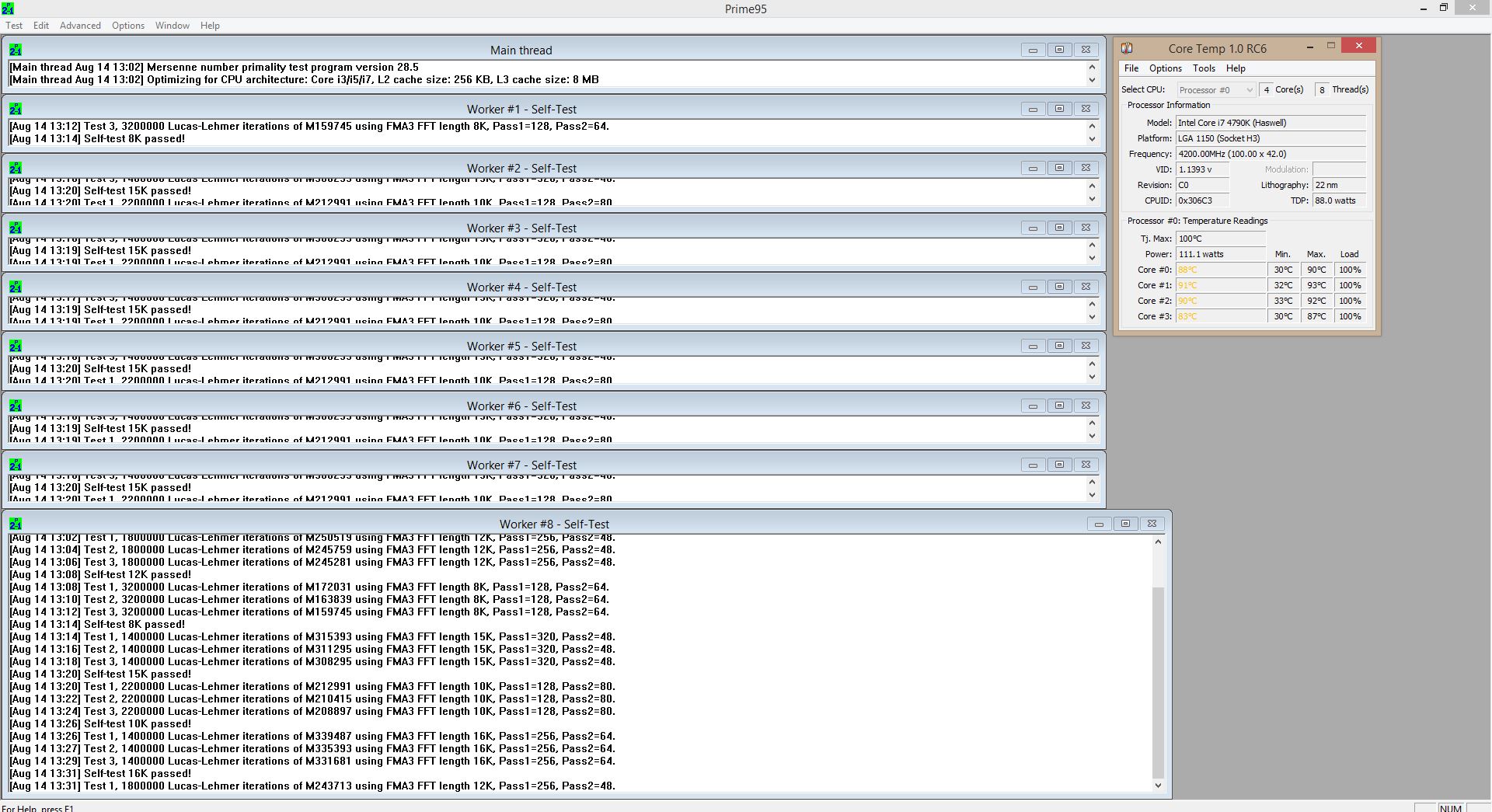The height and width of the screenshot is (812, 1492).
Task: Click the Power value 111.1 watts
Action: pos(1221,254)
